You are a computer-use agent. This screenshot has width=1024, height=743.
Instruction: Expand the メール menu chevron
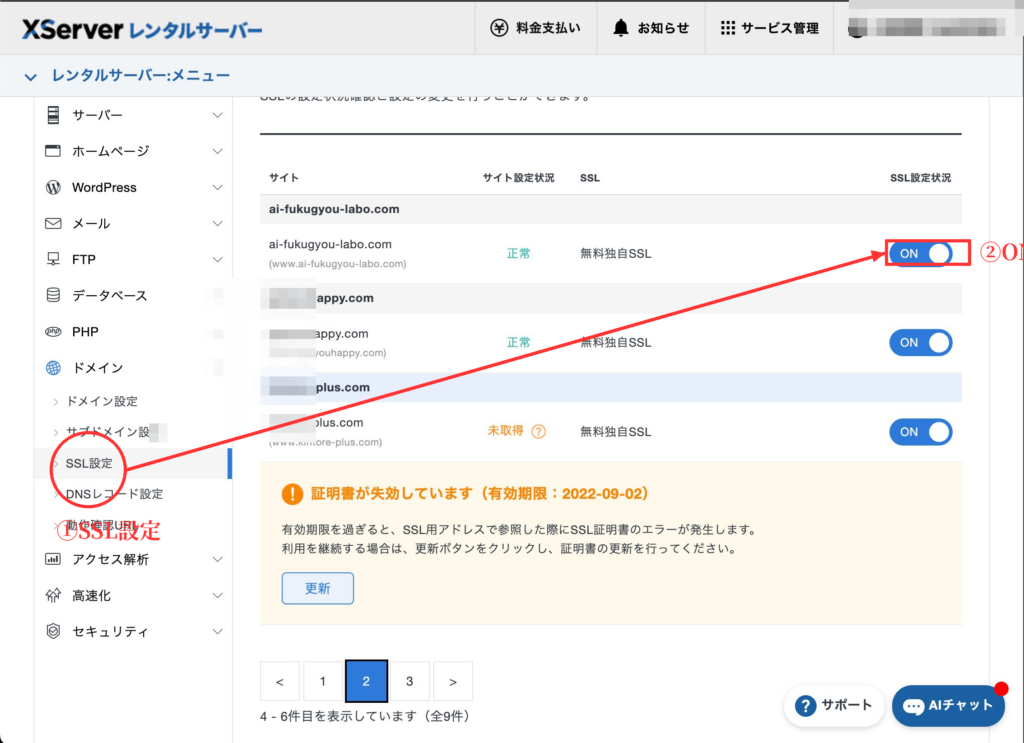pyautogui.click(x=217, y=223)
